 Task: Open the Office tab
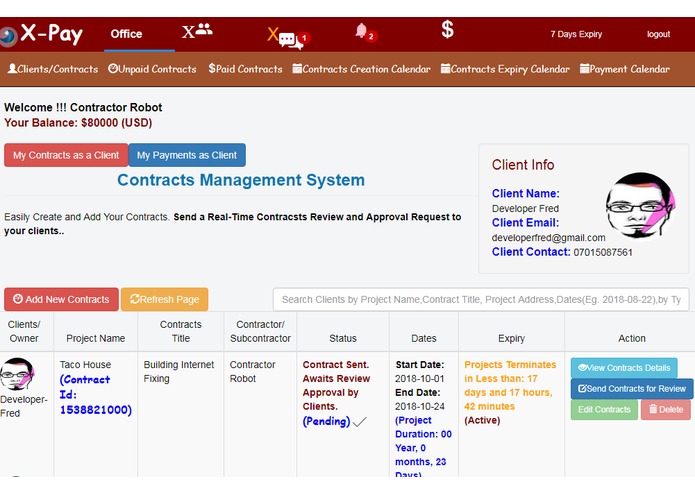(126, 34)
